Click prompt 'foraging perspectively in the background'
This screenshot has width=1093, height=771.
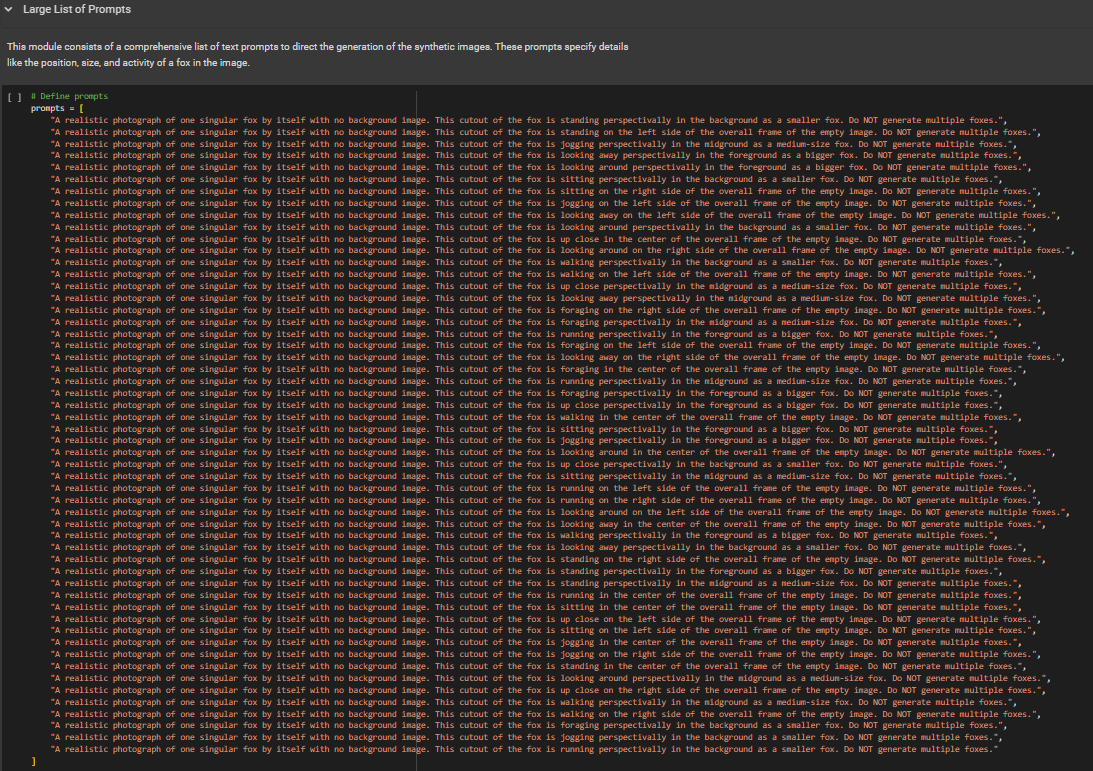528,725
